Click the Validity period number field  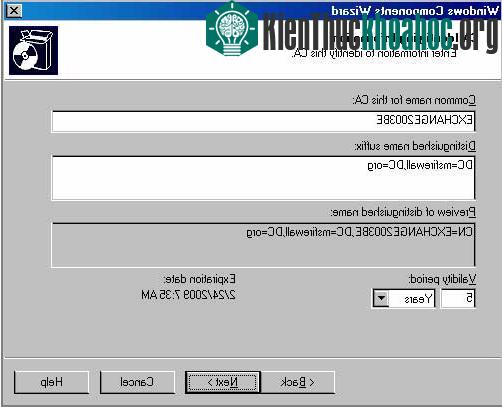click(458, 298)
